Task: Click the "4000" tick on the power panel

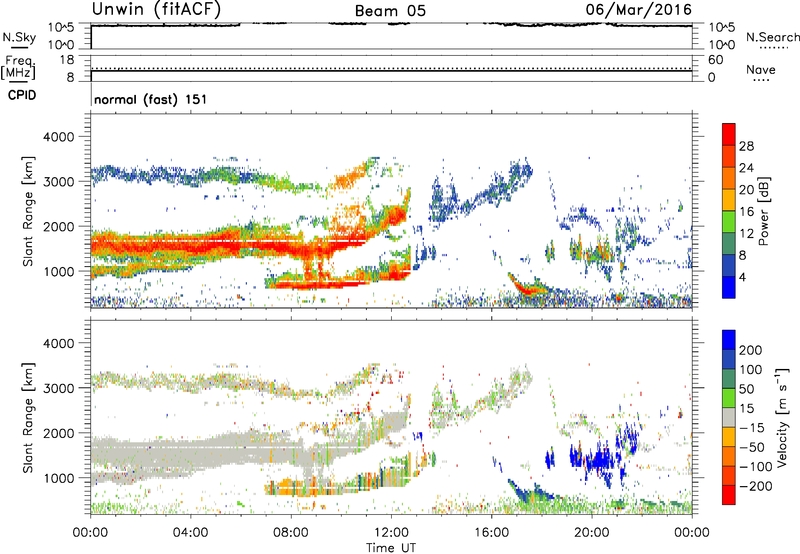Action: click(x=59, y=137)
